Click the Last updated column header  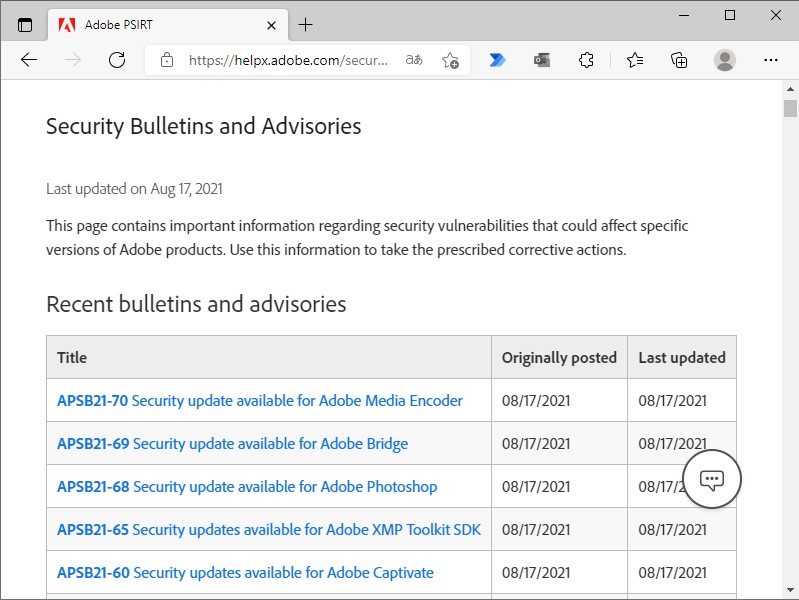click(x=682, y=357)
